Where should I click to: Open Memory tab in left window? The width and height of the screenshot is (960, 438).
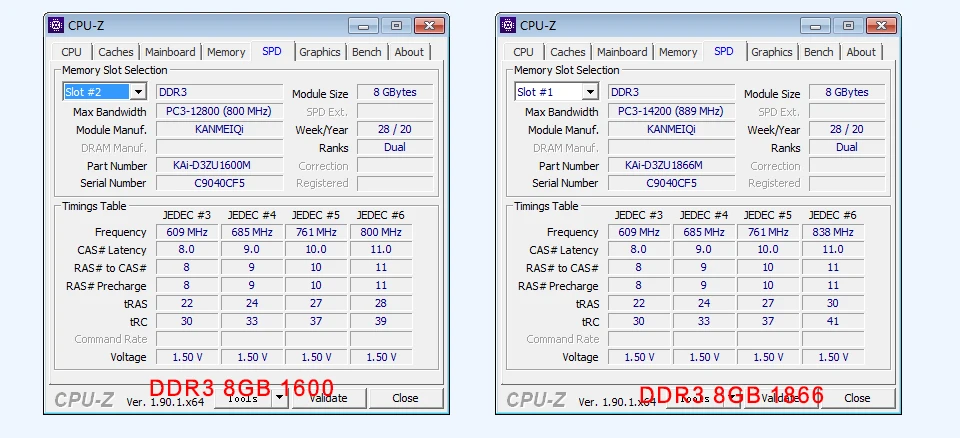point(226,52)
